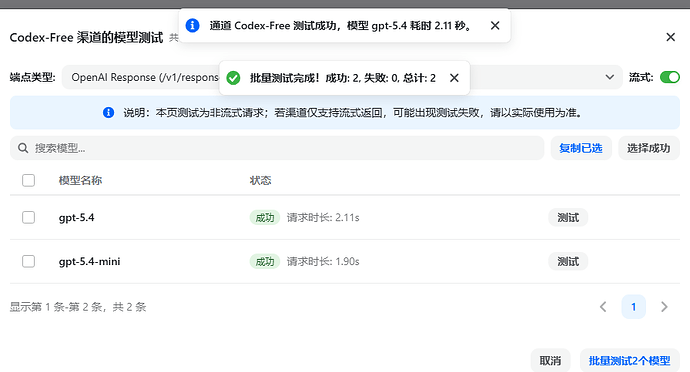
Task: Click the endpoint dropdown chevron arrow
Action: point(609,77)
